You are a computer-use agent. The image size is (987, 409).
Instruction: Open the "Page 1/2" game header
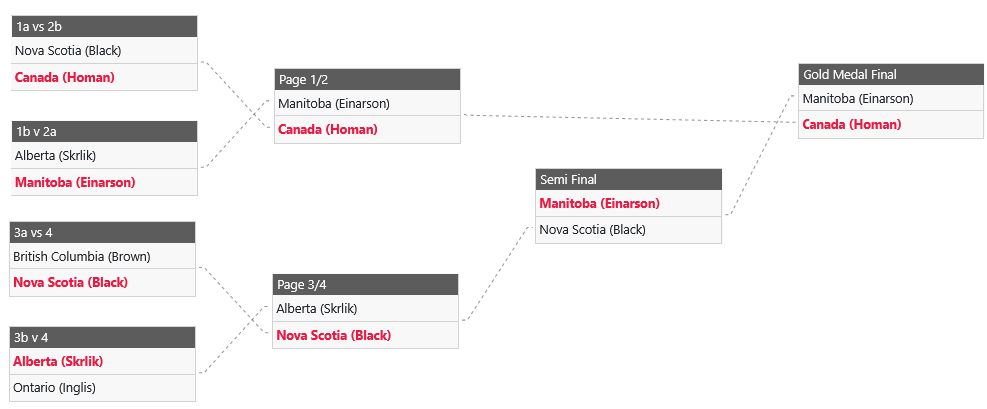367,79
